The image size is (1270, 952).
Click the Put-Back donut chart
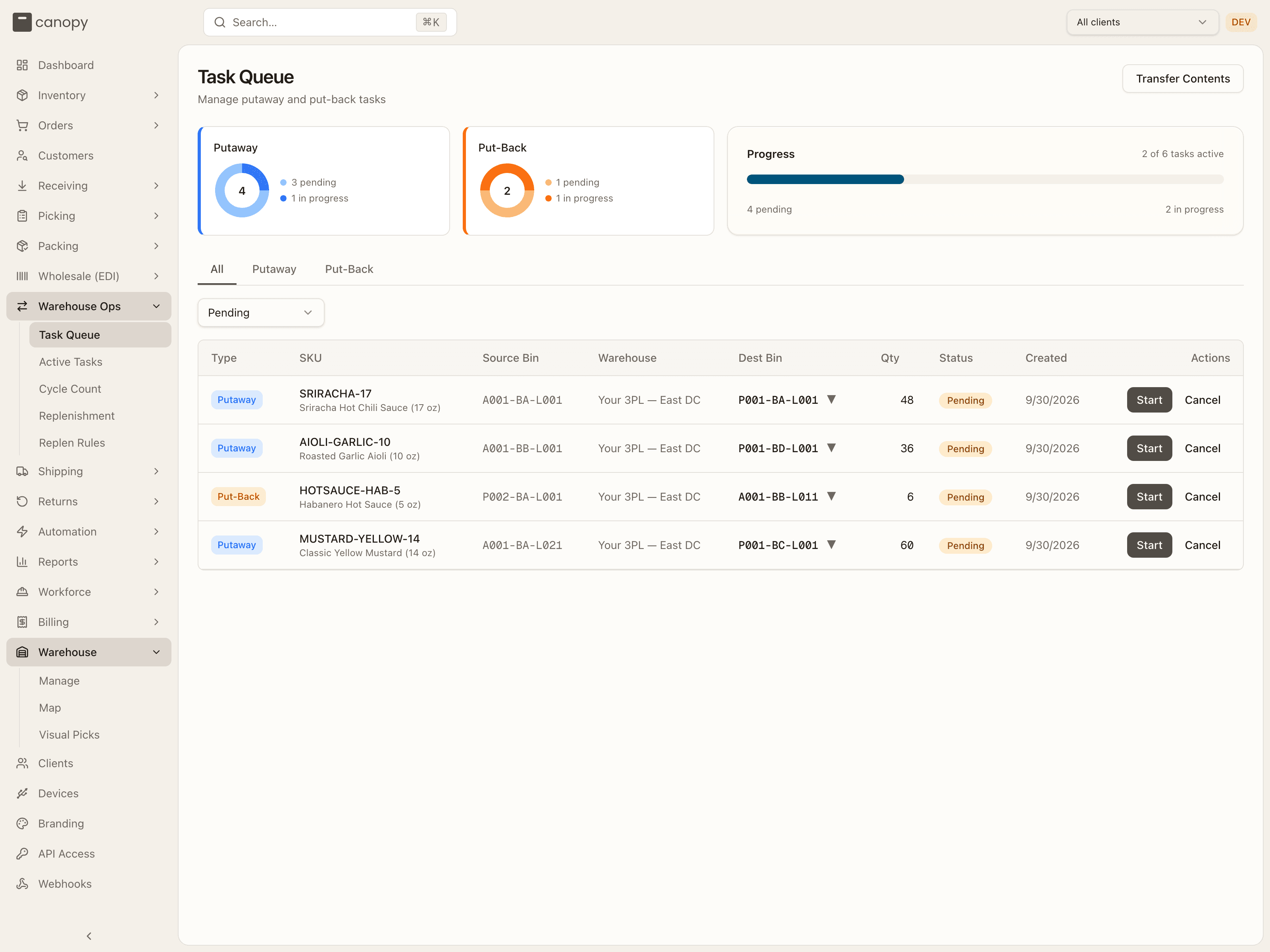coord(507,190)
